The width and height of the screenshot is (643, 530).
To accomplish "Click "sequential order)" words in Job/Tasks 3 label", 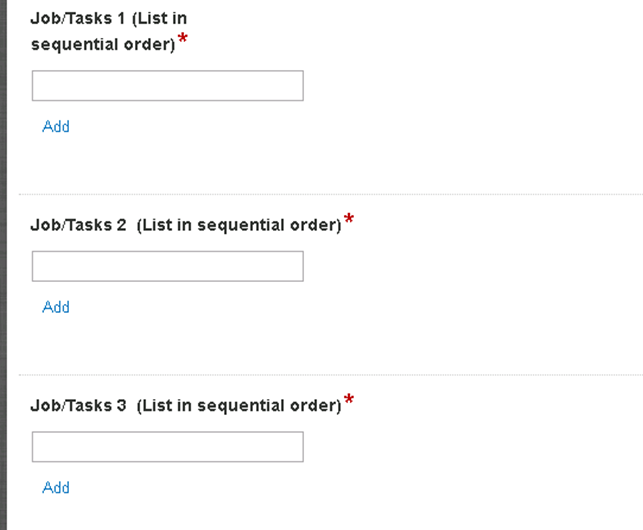I will click(269, 406).
